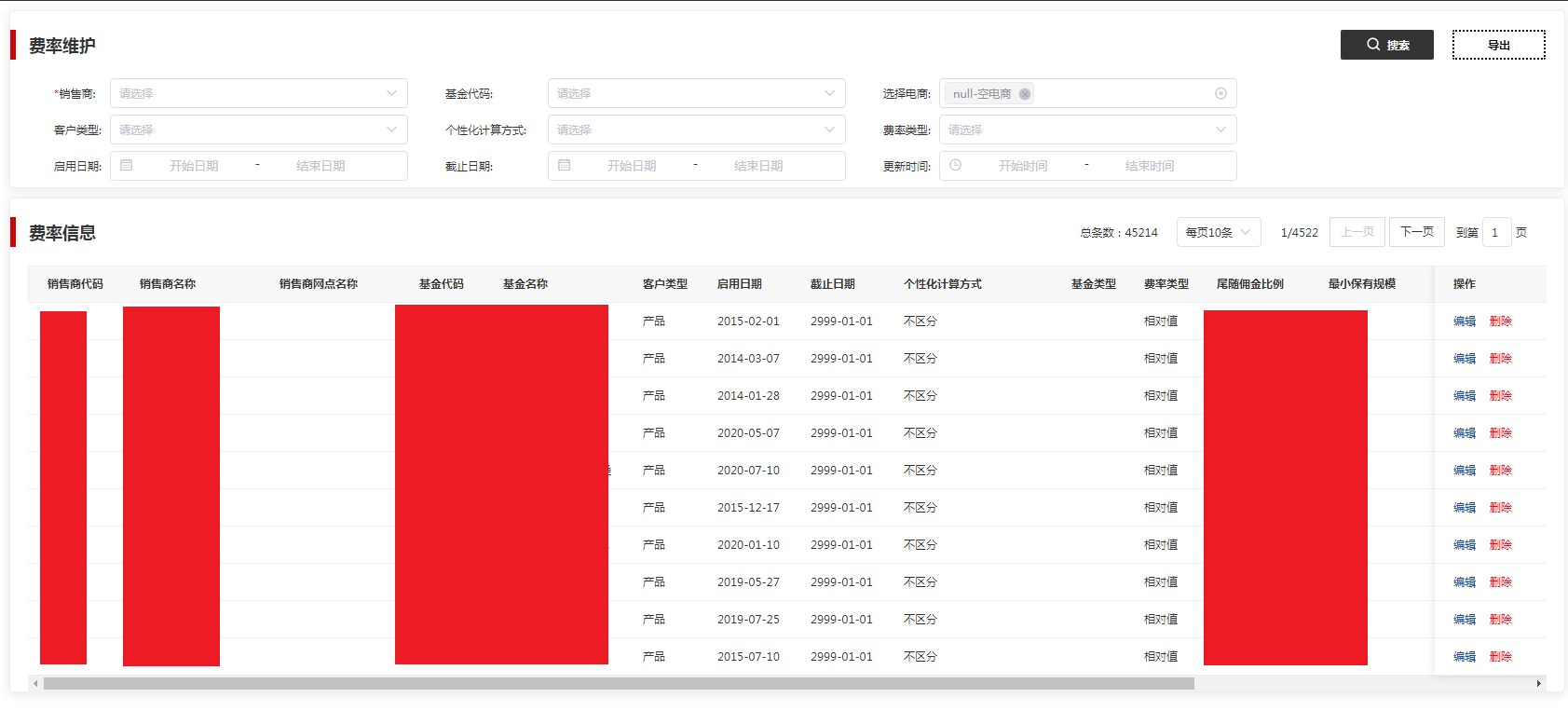
Task: Click the 2015-02-01 date cell
Action: (748, 321)
